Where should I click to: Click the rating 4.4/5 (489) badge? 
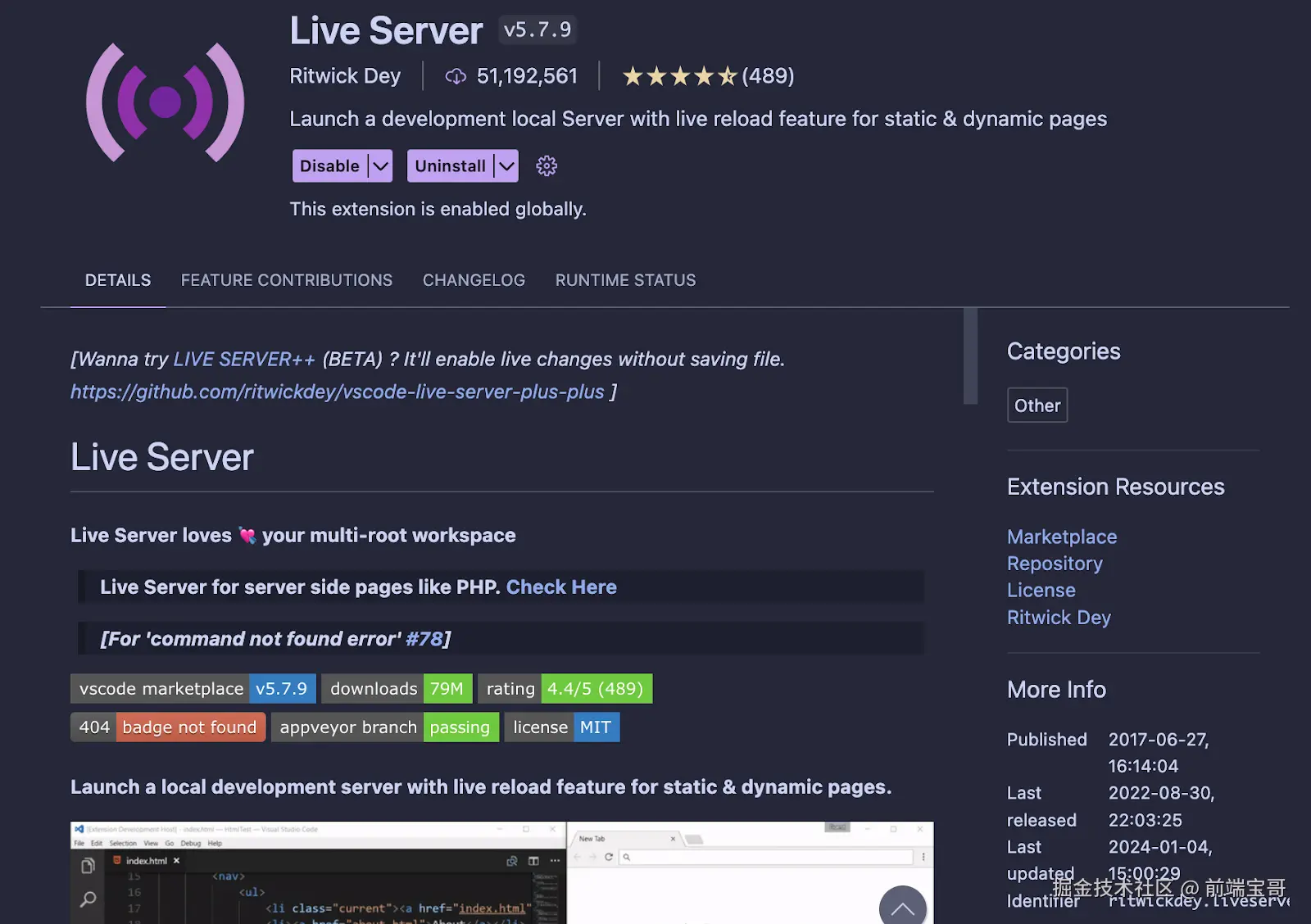pos(565,689)
